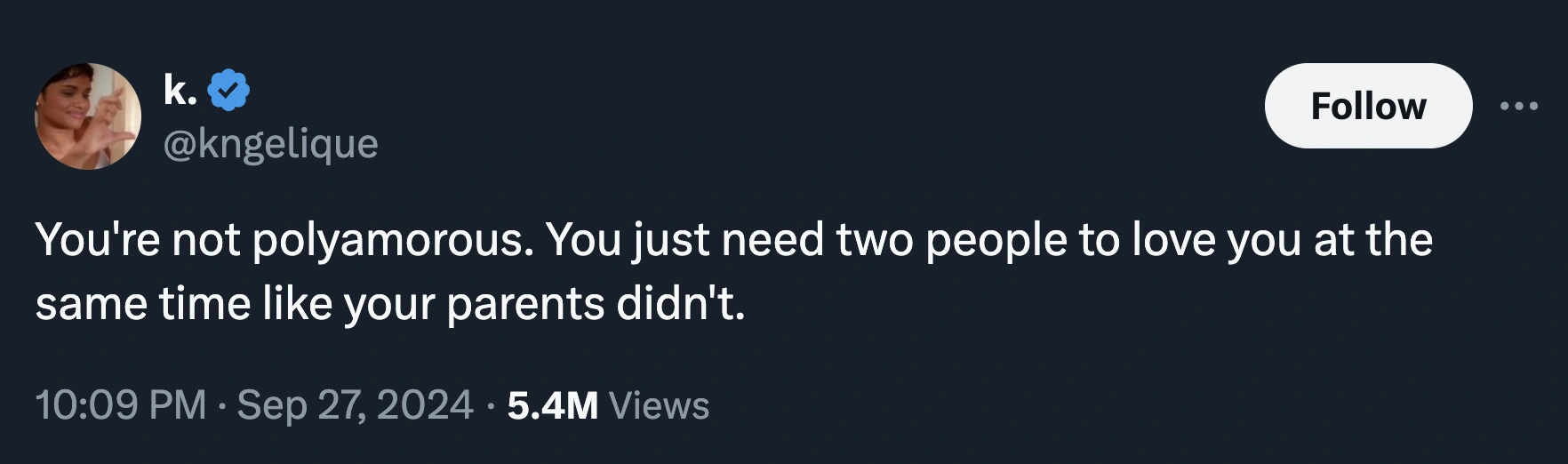Click the first line of the tweet text

point(733,240)
